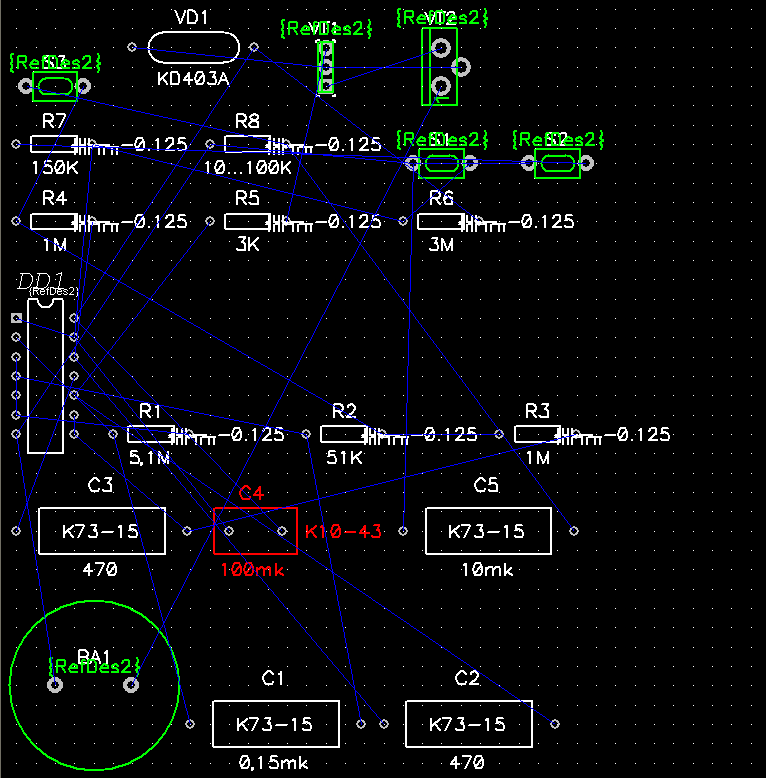The height and width of the screenshot is (778, 766).
Task: Click the left pad of BA1
Action: [x=55, y=685]
